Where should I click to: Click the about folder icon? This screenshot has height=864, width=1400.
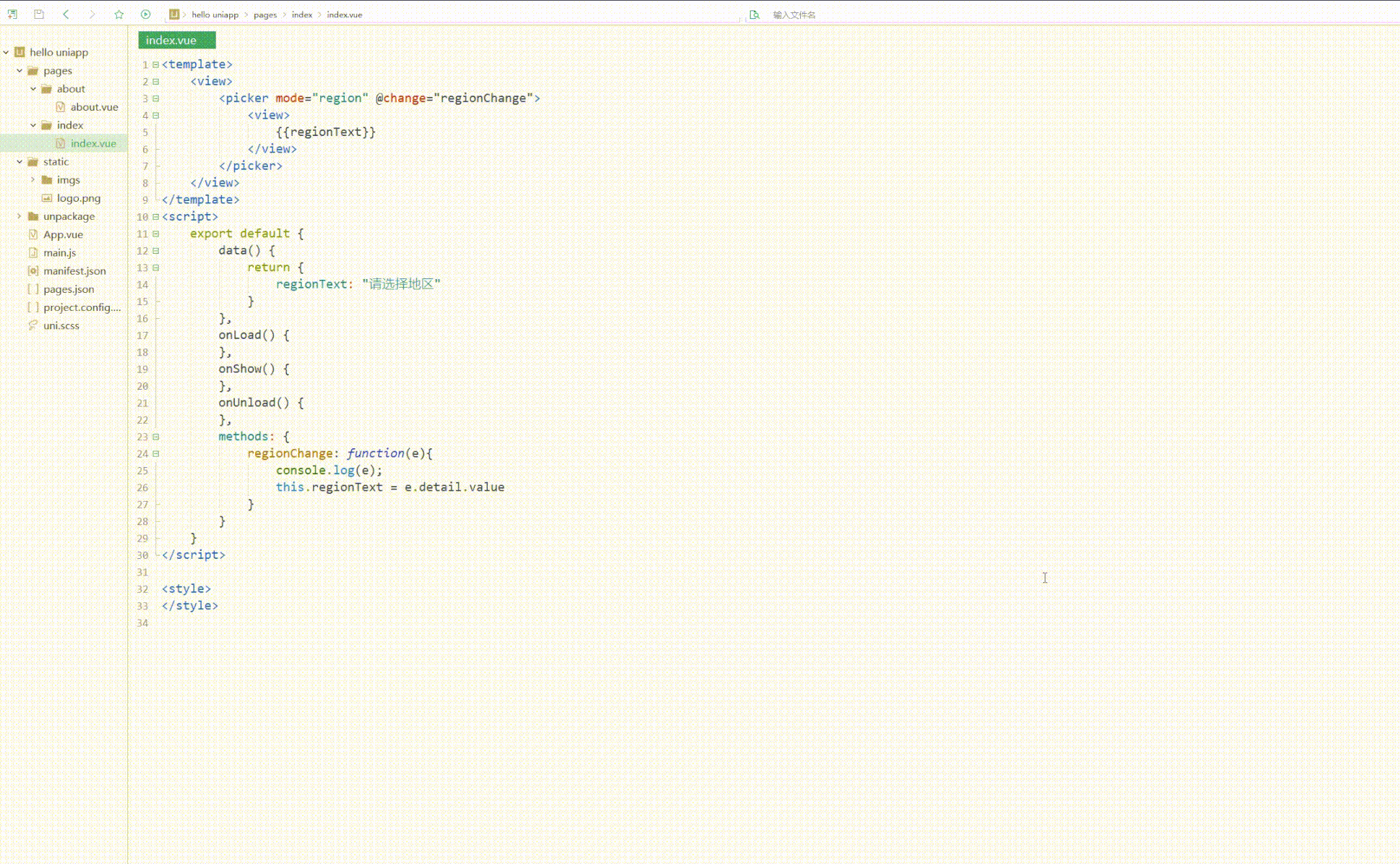coord(47,89)
